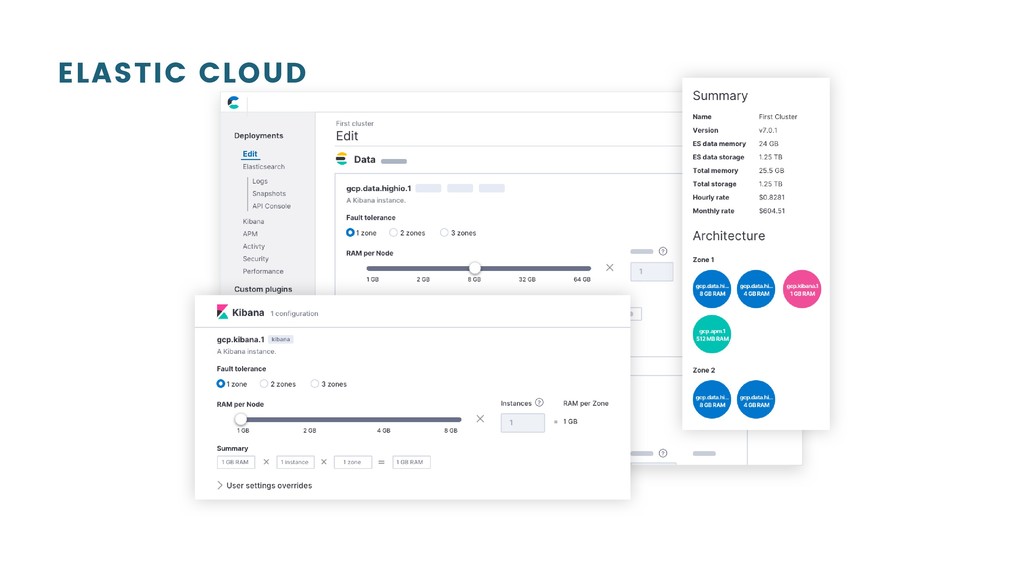This screenshot has height=576, width=1024.
Task: Go to Security in the sidebar
Action: [x=255, y=259]
